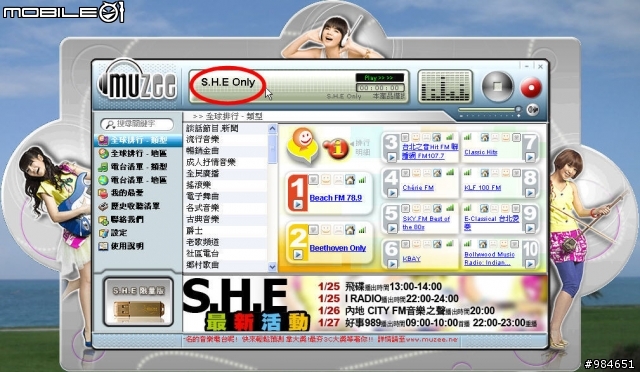Click the play button on Beethoven Only

click(x=298, y=254)
